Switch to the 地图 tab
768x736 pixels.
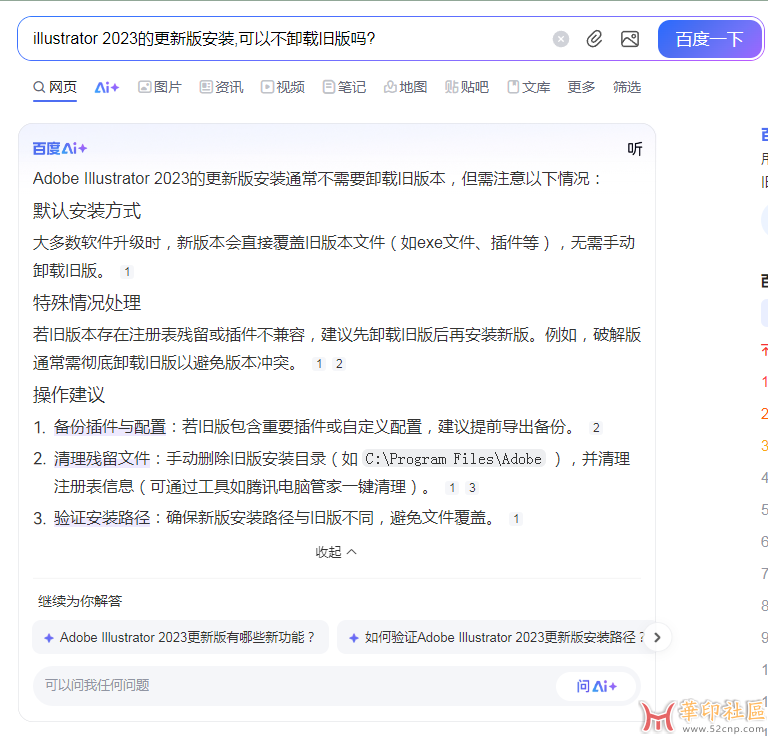(406, 87)
